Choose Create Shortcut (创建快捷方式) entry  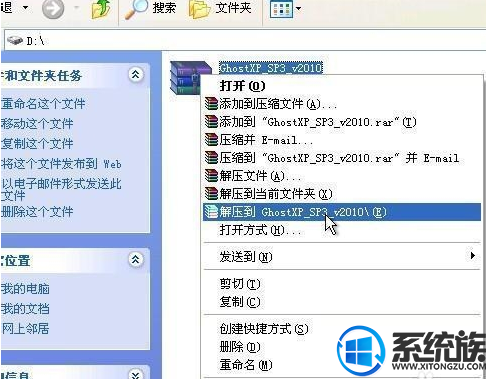coord(342,329)
